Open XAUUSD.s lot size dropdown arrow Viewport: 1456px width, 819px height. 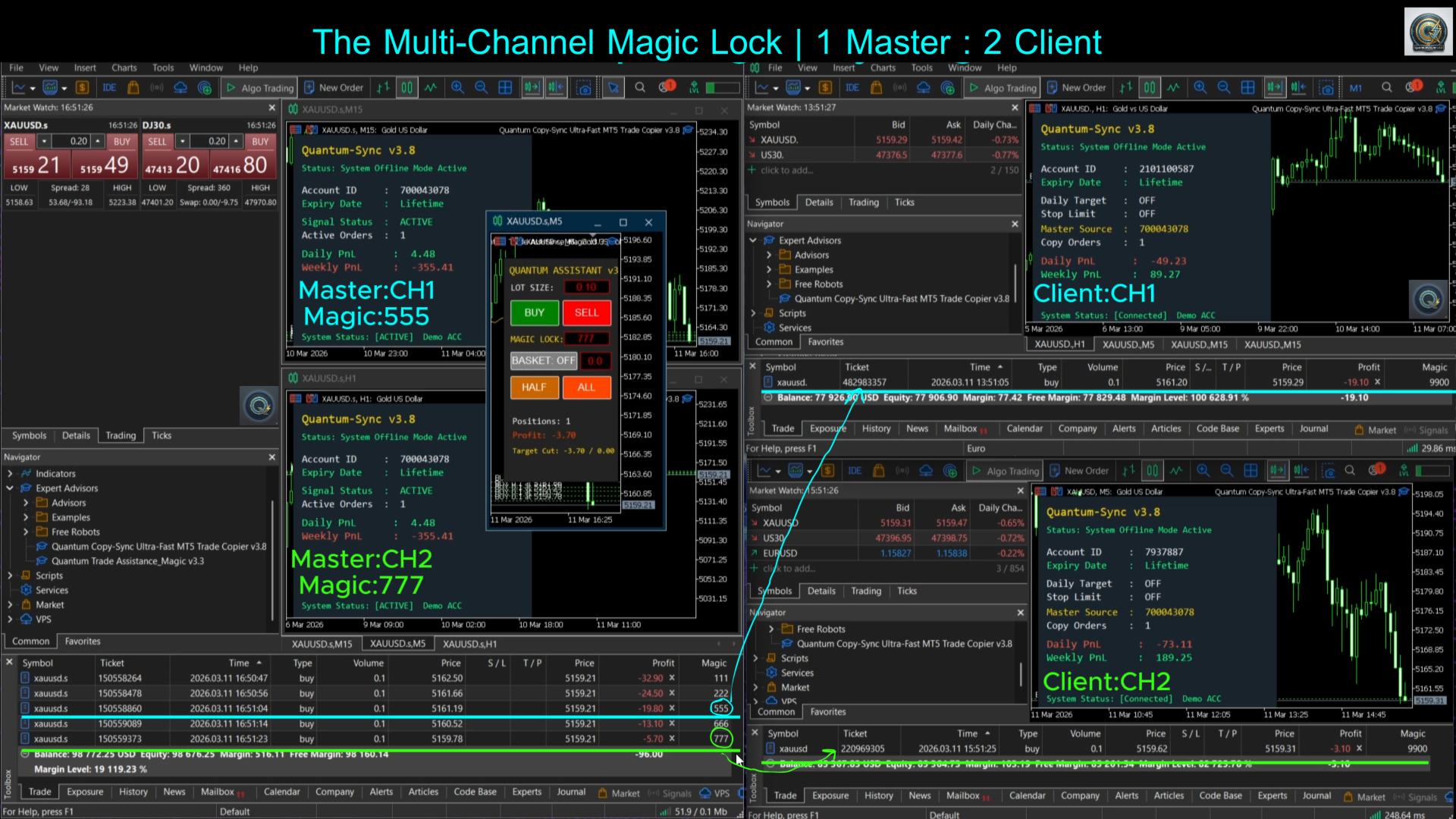(x=44, y=142)
